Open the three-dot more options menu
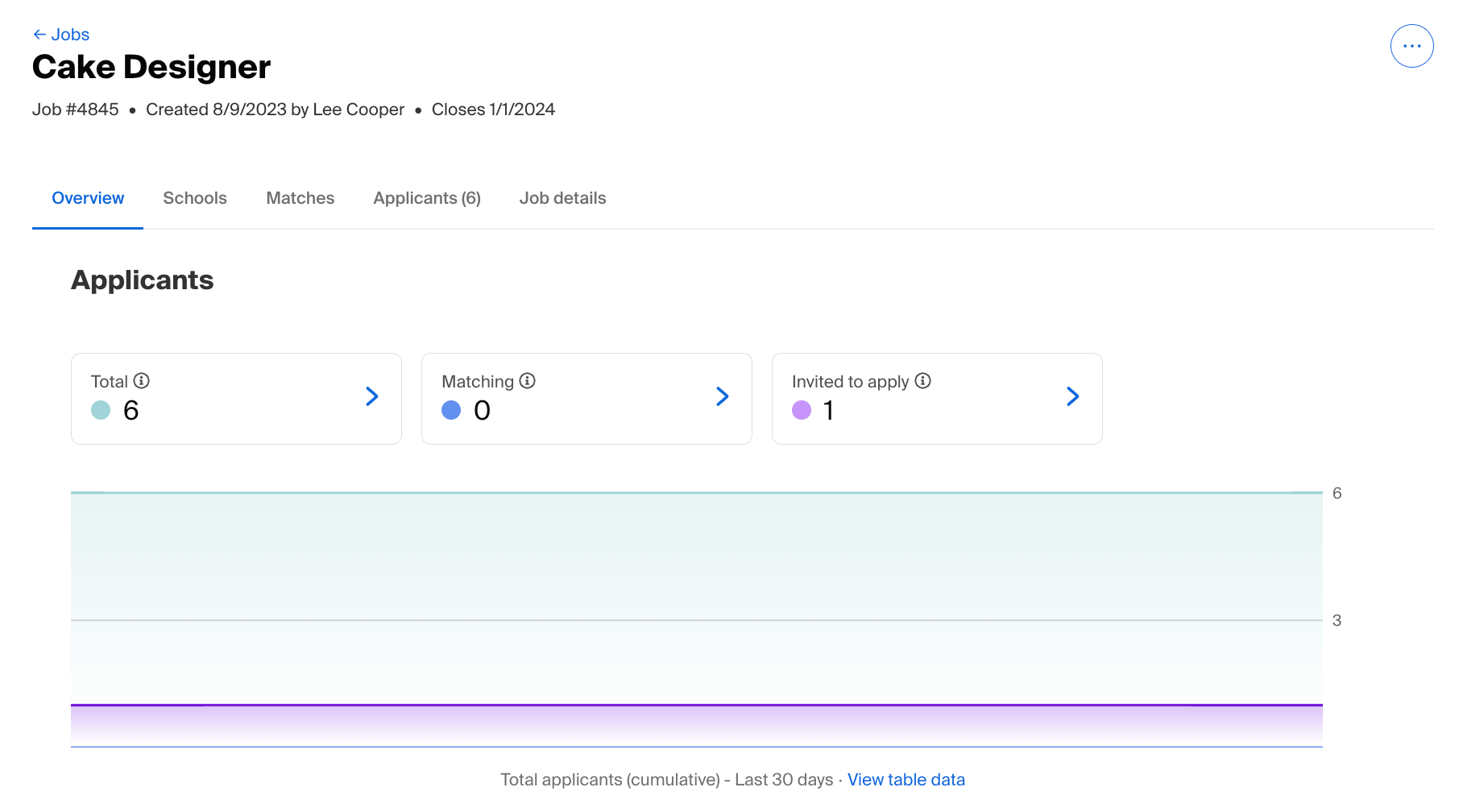1463x812 pixels. point(1411,46)
